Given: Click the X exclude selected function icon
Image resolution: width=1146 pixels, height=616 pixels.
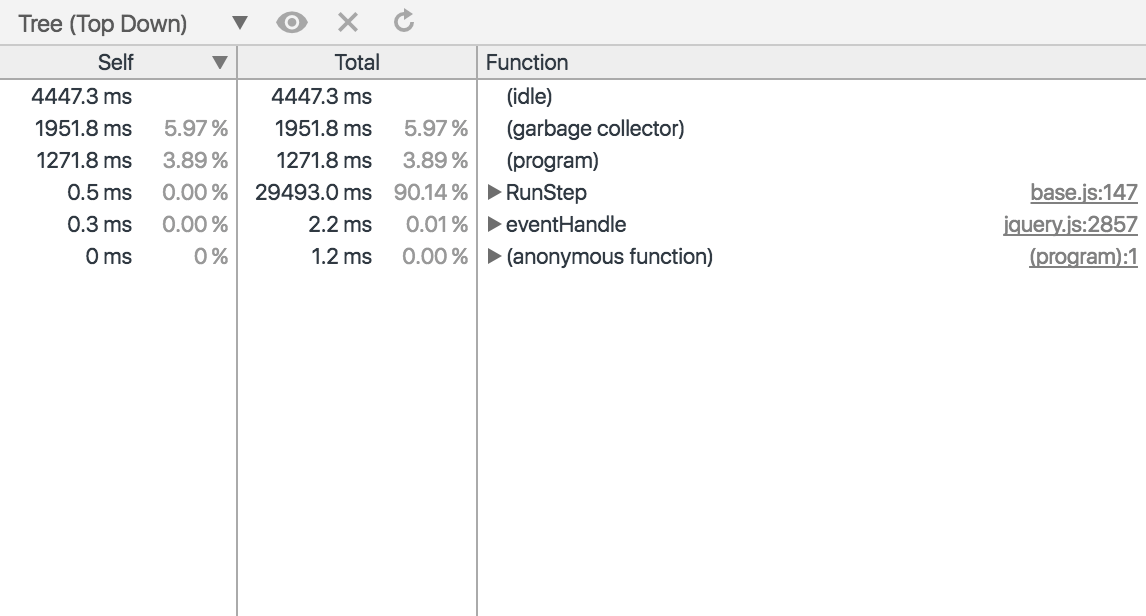Looking at the screenshot, I should [348, 22].
